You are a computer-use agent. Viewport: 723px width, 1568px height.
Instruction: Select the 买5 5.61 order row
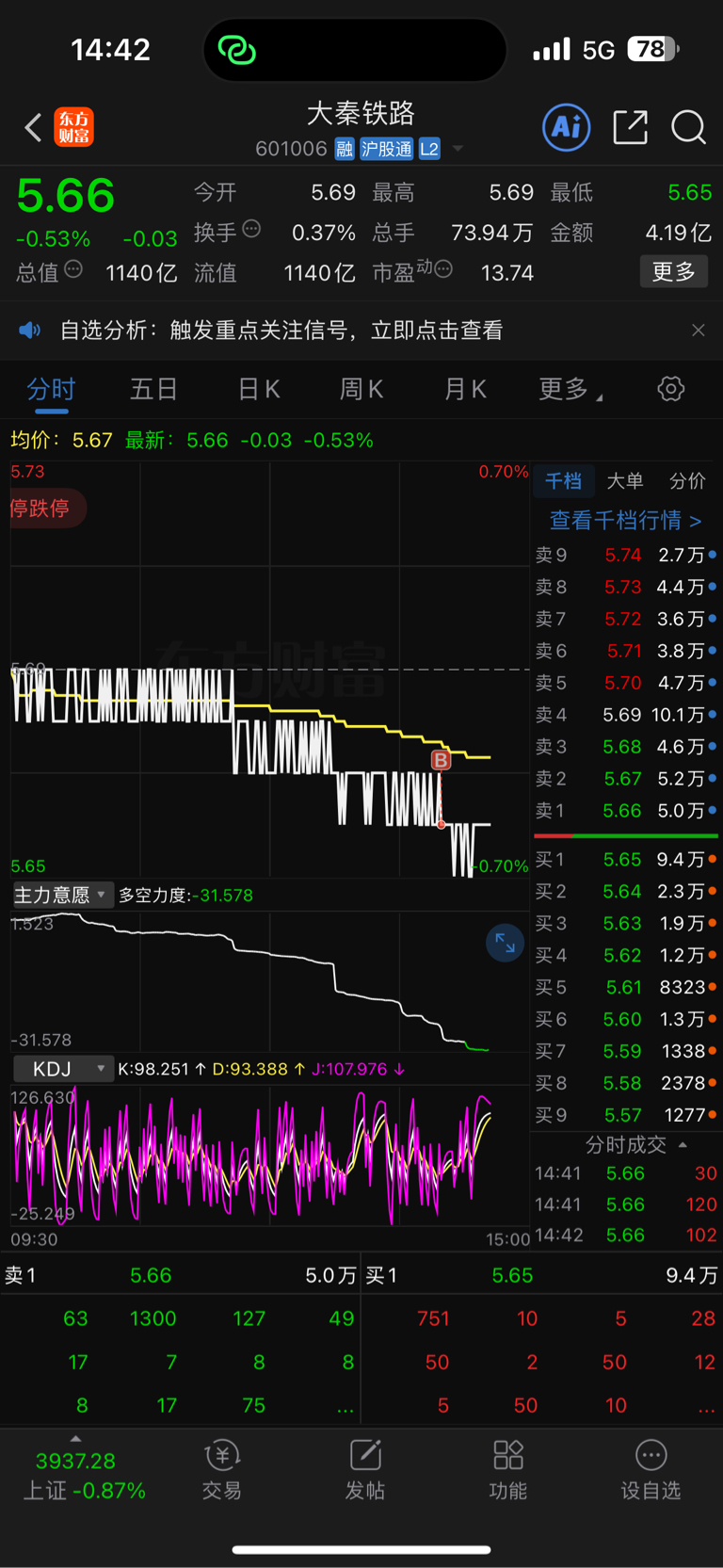point(626,987)
